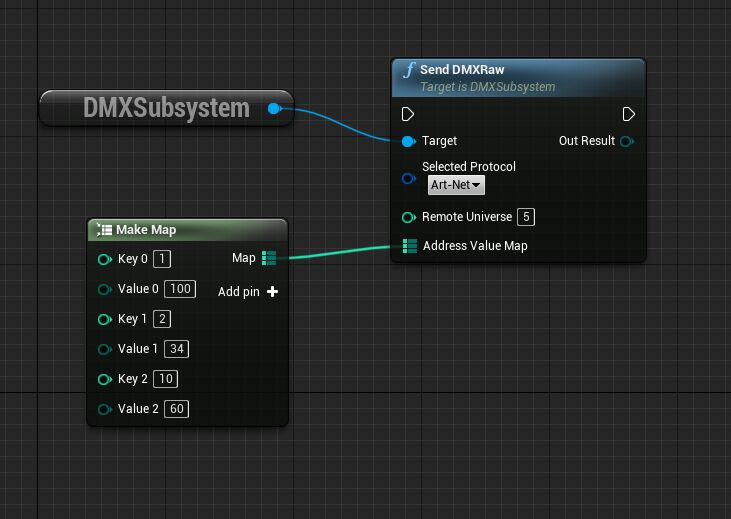The width and height of the screenshot is (731, 519).
Task: Click the DMXSubsystem node output pin
Action: pyautogui.click(x=274, y=108)
